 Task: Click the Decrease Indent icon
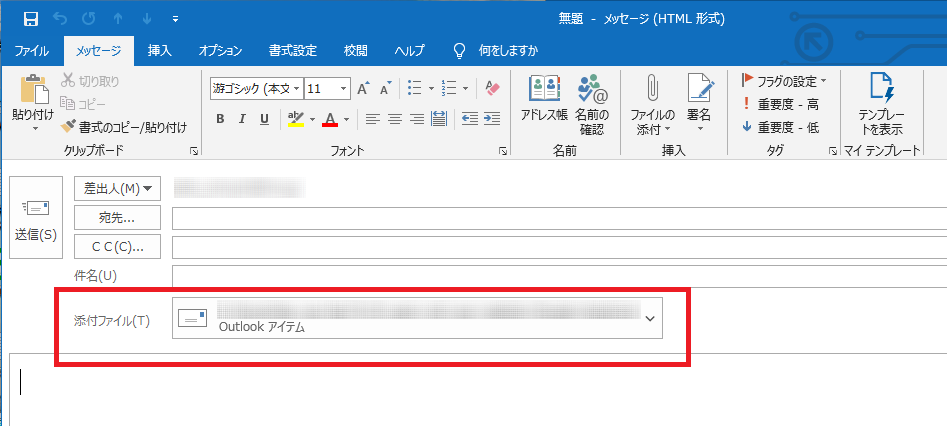(470, 119)
